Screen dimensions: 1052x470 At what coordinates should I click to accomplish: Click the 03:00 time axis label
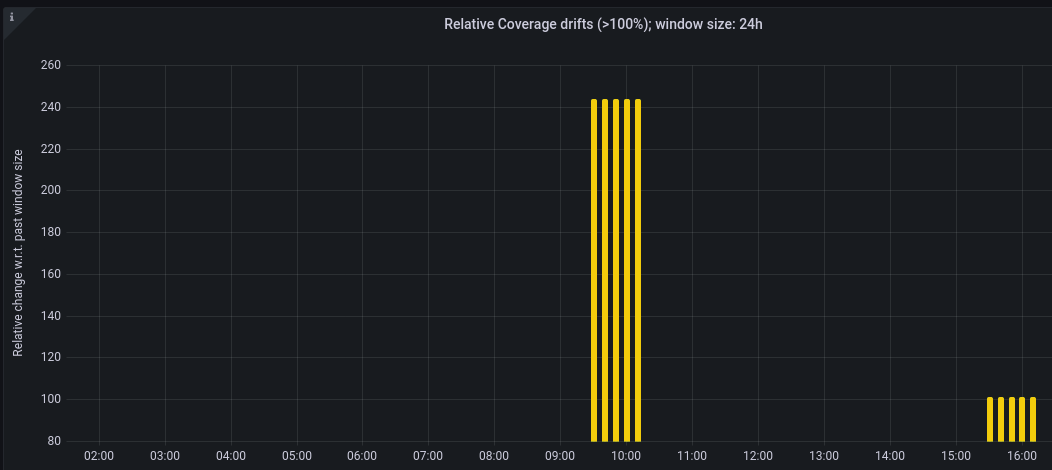click(x=165, y=456)
